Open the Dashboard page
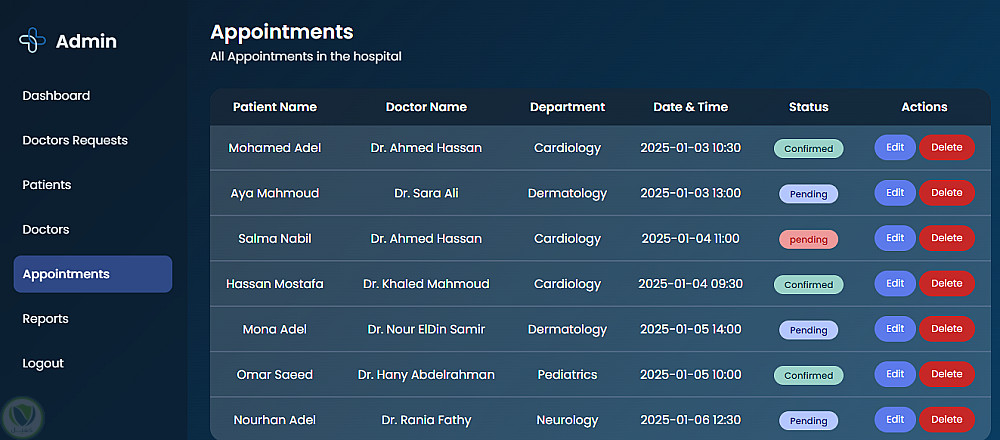The height and width of the screenshot is (440, 1000). [56, 96]
